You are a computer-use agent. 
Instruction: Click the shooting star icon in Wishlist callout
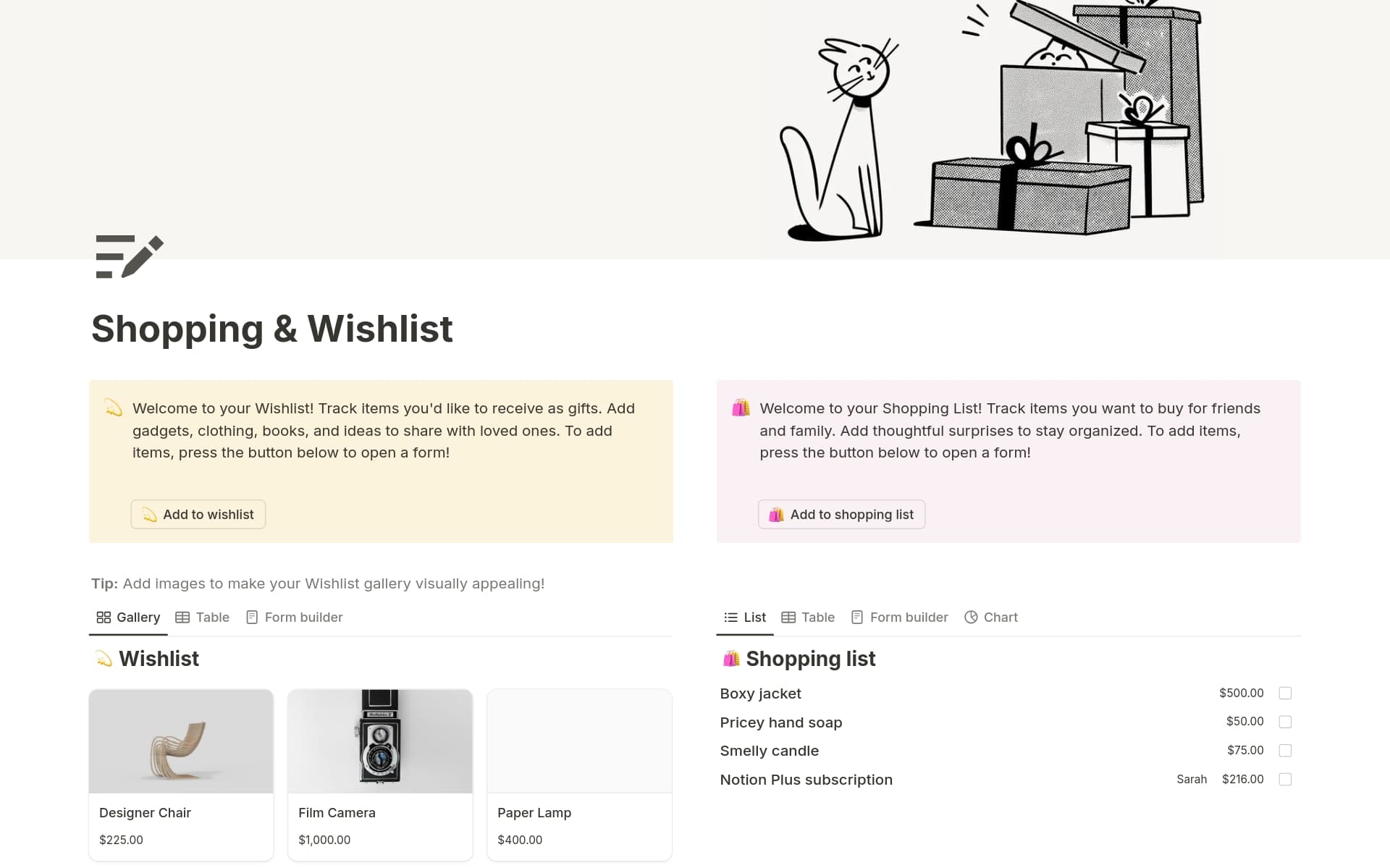click(113, 408)
